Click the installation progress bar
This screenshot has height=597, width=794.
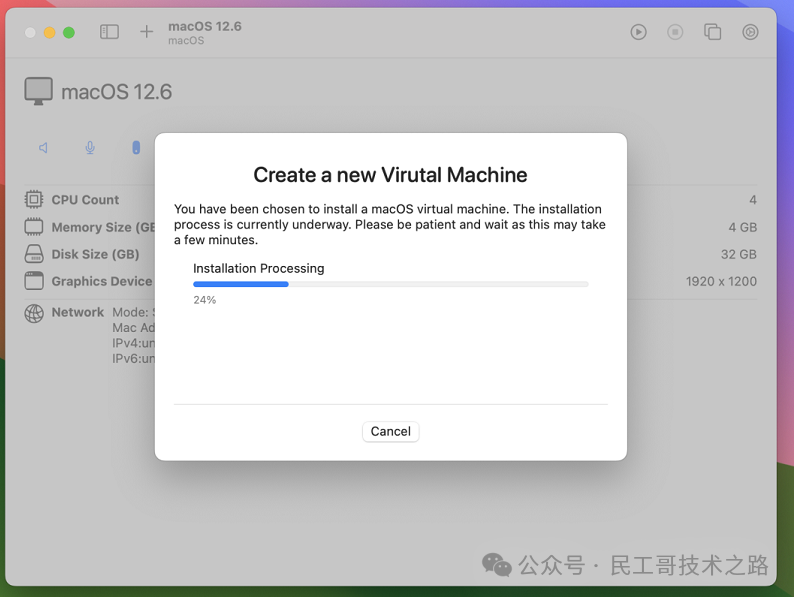click(390, 284)
